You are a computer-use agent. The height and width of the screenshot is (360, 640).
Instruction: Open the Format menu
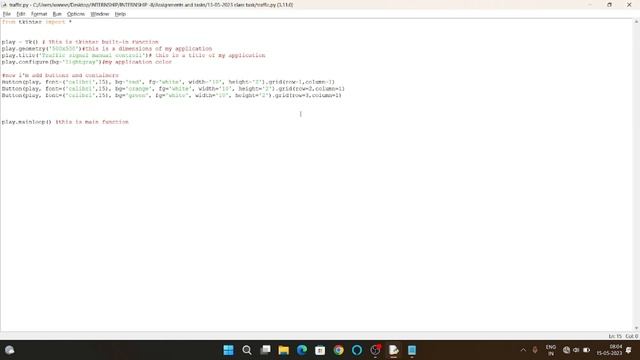point(39,14)
